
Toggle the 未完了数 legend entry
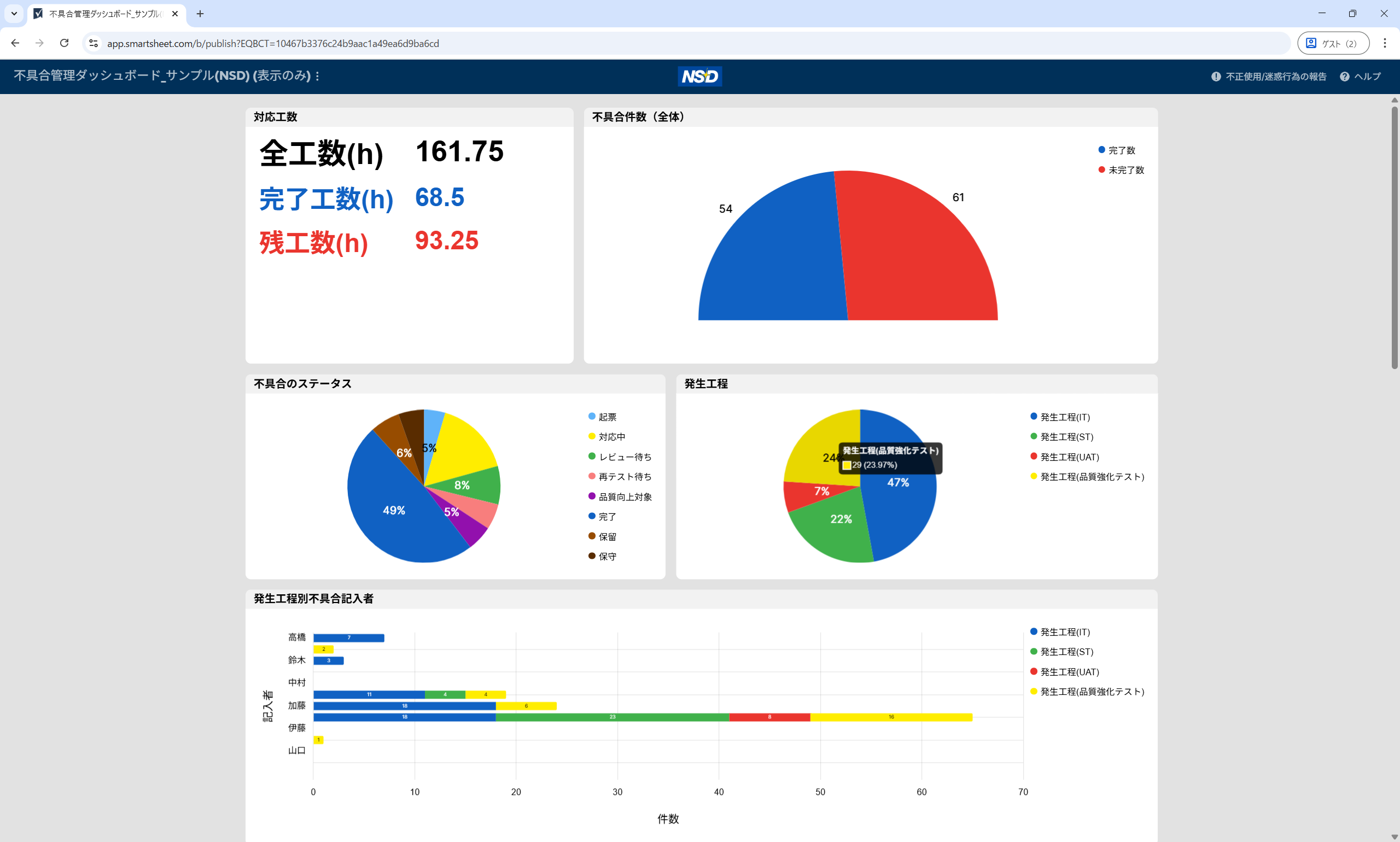click(1125, 170)
